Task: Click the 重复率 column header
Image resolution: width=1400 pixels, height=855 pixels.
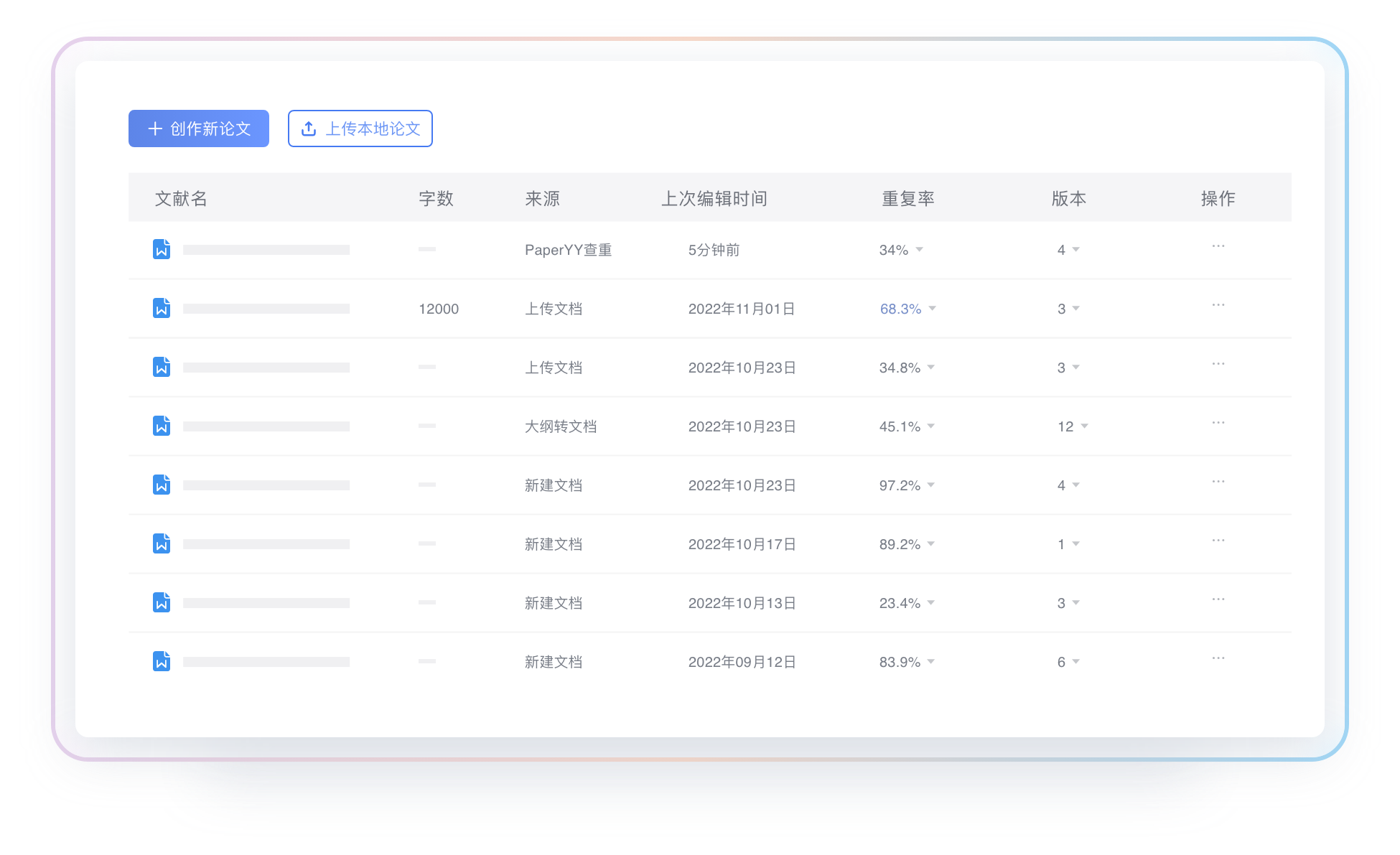Action: [907, 199]
